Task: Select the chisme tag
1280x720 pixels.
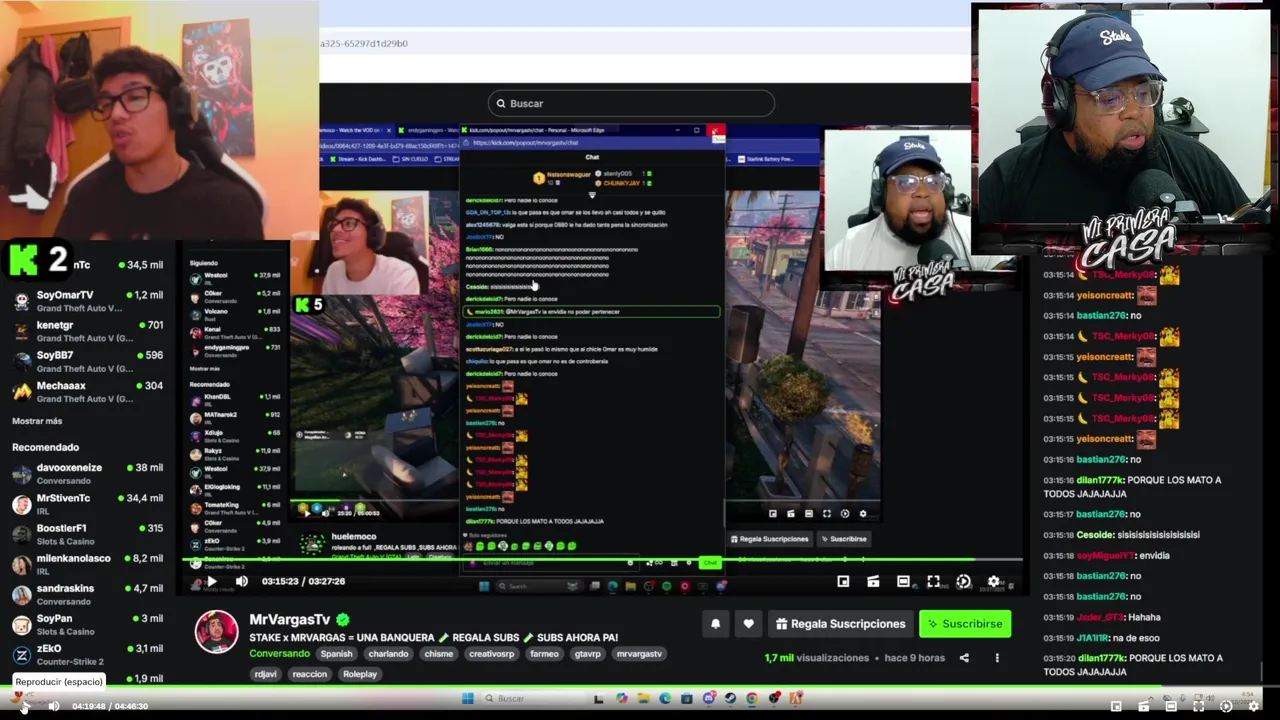Action: (x=439, y=654)
